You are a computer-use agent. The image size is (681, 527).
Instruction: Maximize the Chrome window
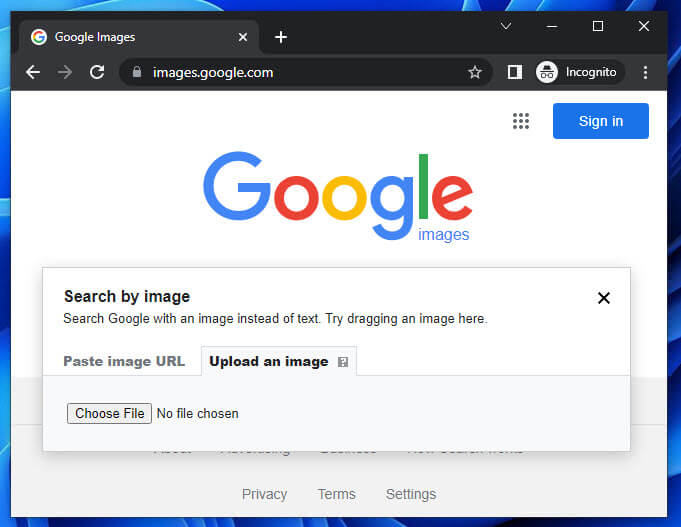coord(598,26)
